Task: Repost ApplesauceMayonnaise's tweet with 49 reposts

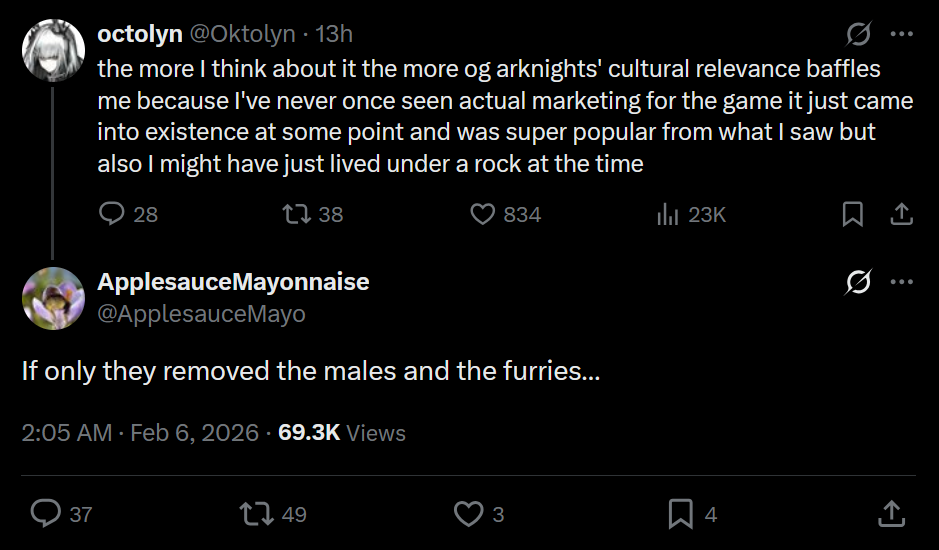Action: [256, 514]
